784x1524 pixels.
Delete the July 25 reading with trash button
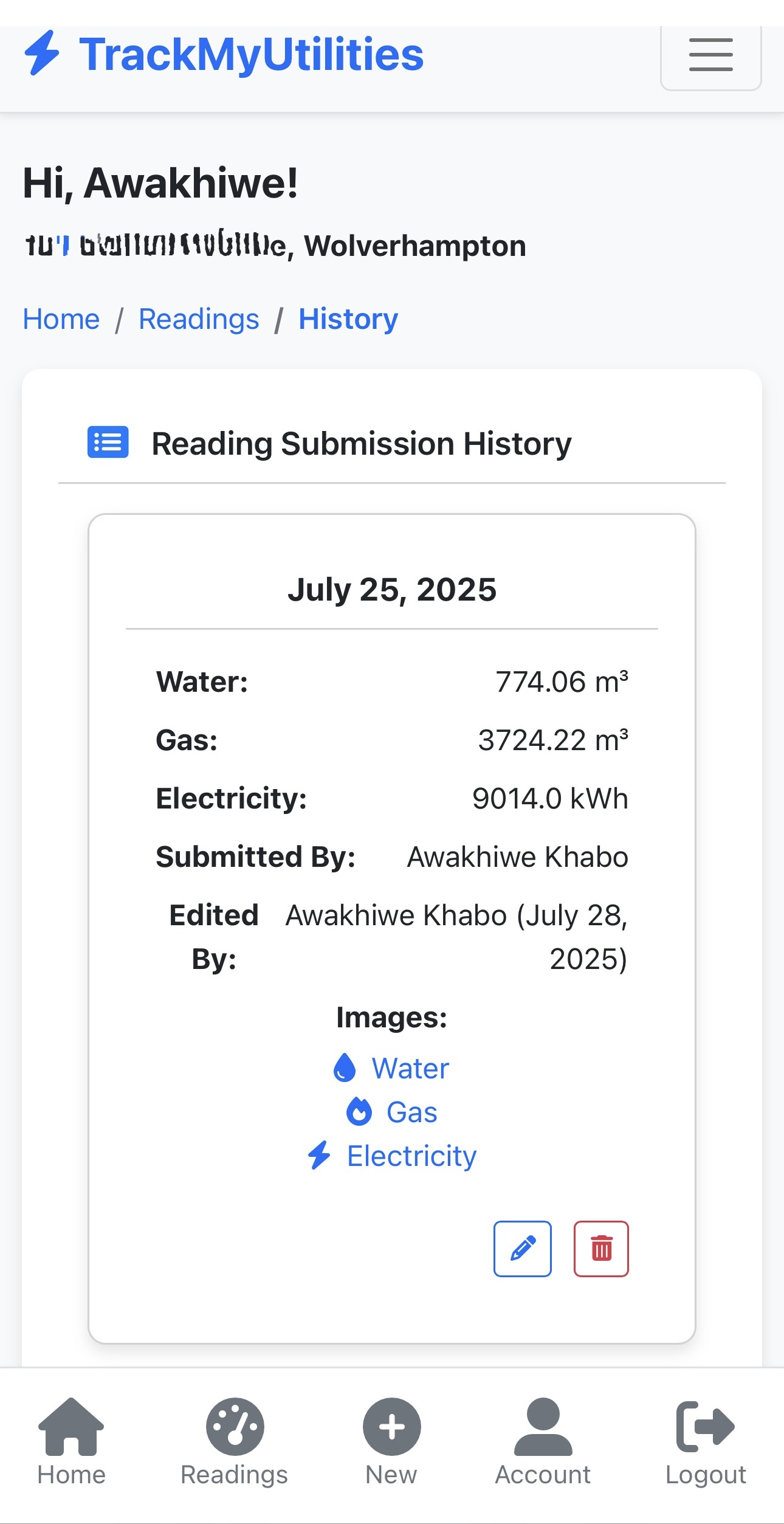[601, 1249]
